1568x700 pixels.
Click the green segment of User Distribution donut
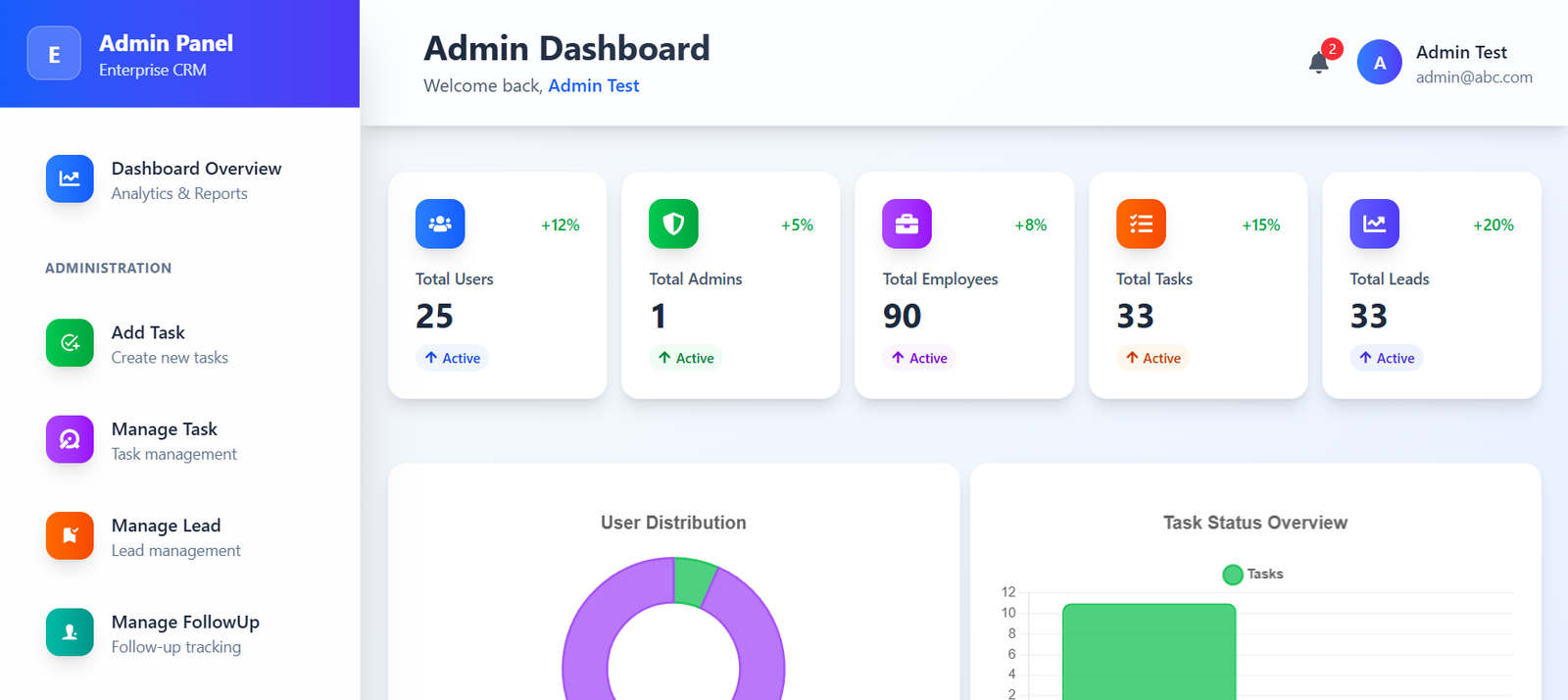coord(694,580)
